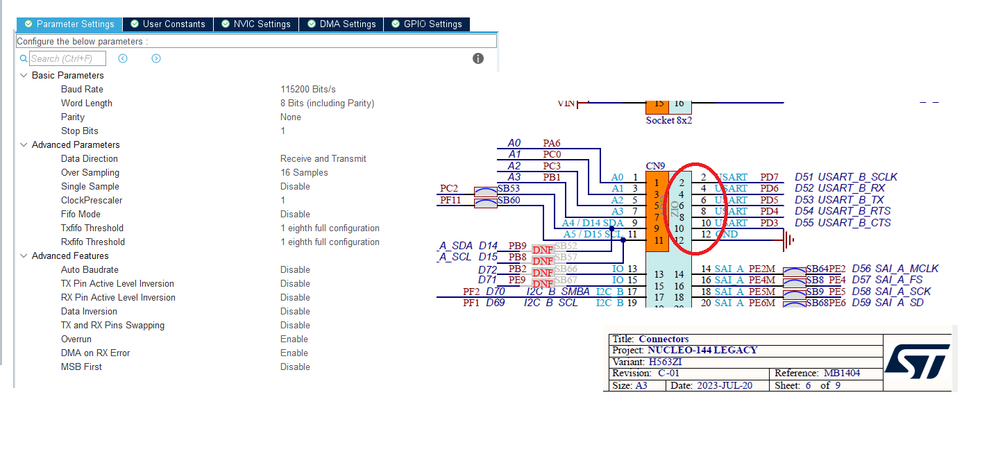This screenshot has width=998, height=452.
Task: Click the parameter search field
Action: pyautogui.click(x=67, y=59)
